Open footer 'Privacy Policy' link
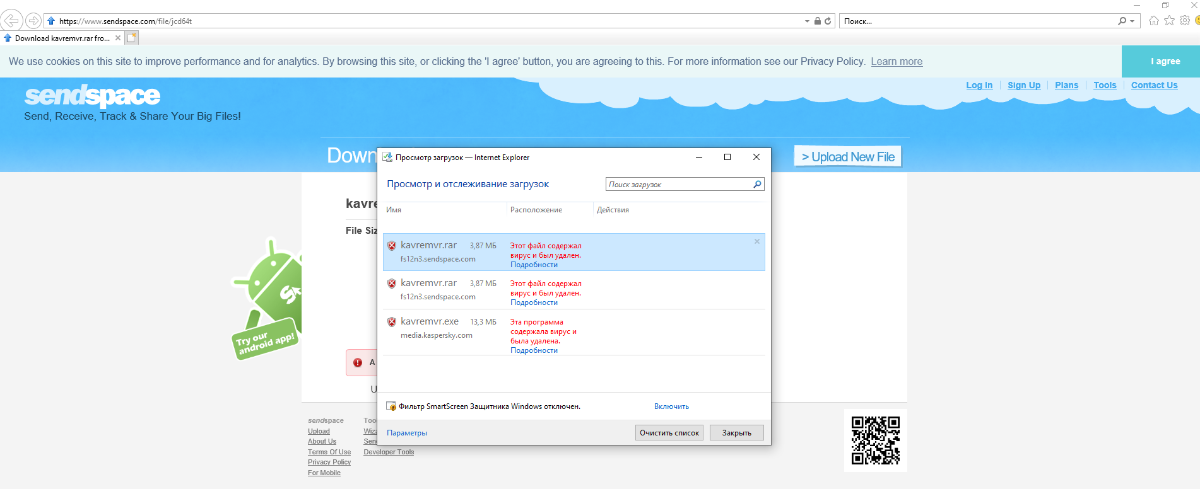This screenshot has width=1200, height=489. (329, 462)
